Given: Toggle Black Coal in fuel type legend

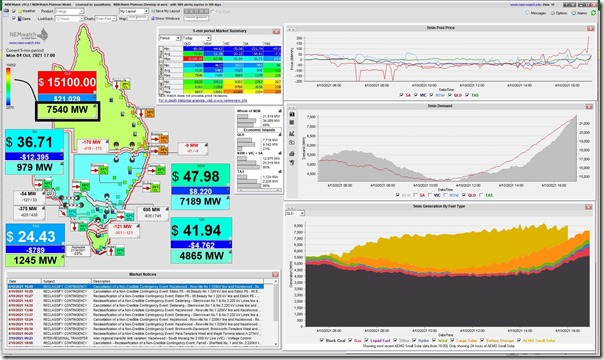Looking at the screenshot, I should pyautogui.click(x=322, y=340).
